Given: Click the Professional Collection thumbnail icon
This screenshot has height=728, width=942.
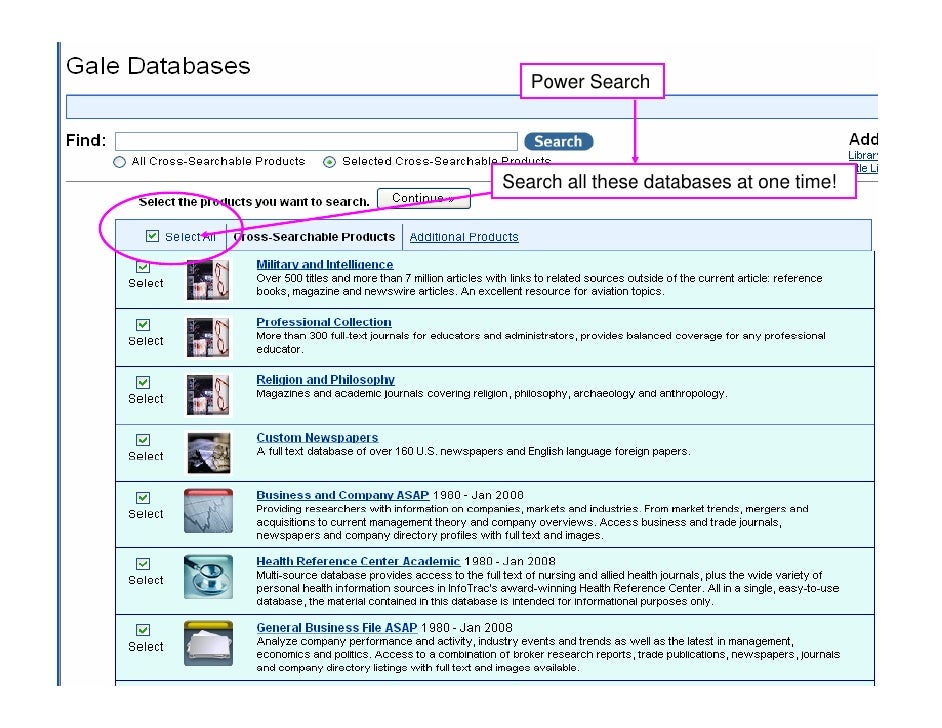Looking at the screenshot, I should 208,337.
